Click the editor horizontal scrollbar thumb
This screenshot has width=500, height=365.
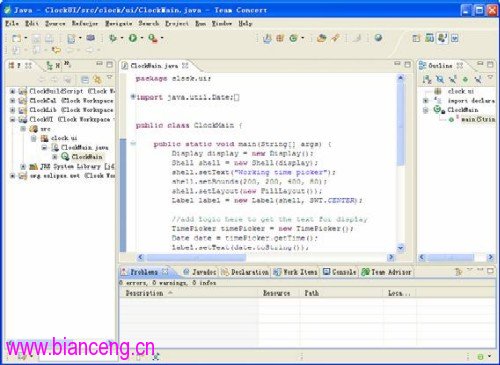[x=196, y=257]
